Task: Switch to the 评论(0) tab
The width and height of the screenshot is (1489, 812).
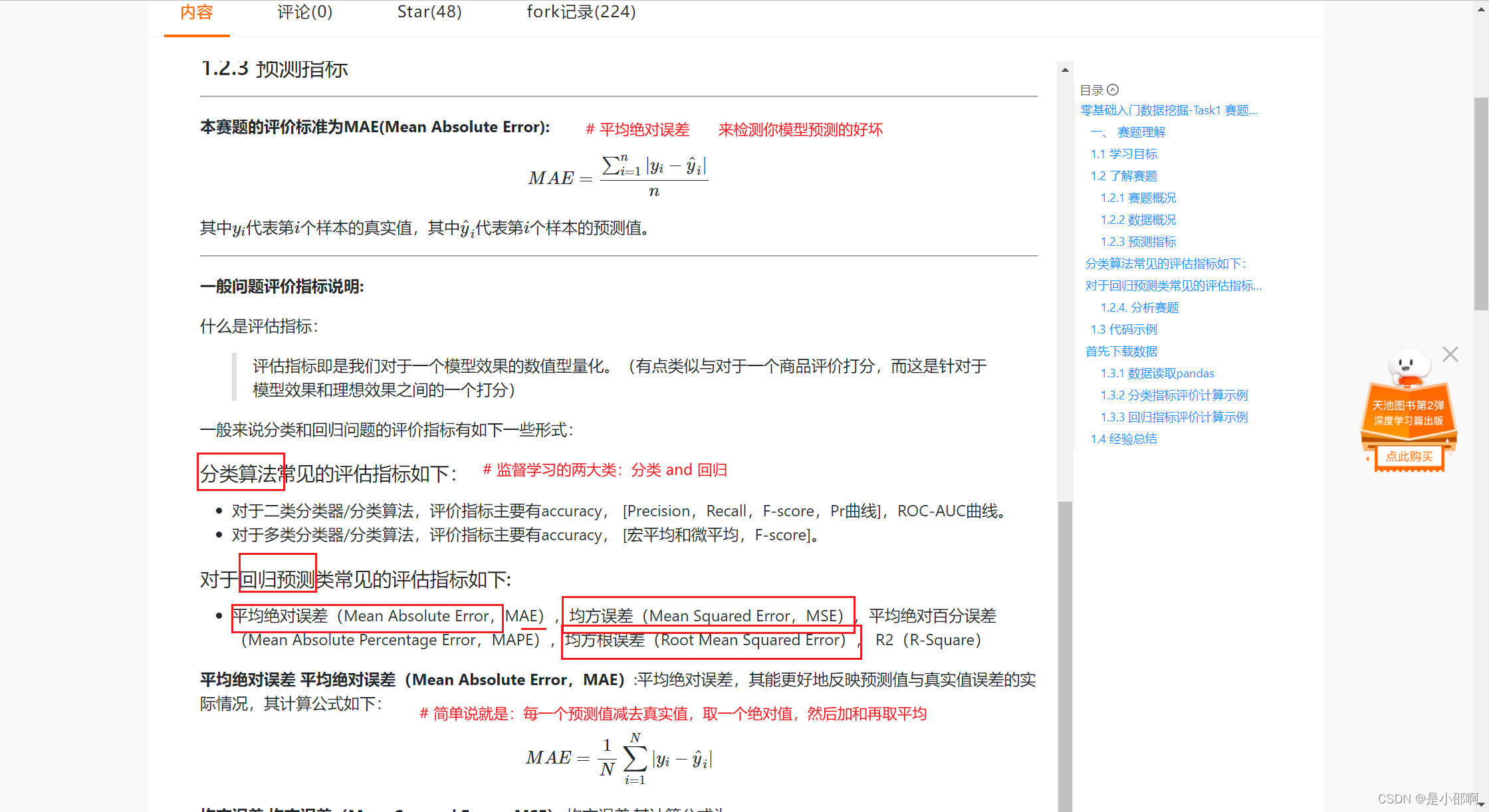Action: point(304,12)
